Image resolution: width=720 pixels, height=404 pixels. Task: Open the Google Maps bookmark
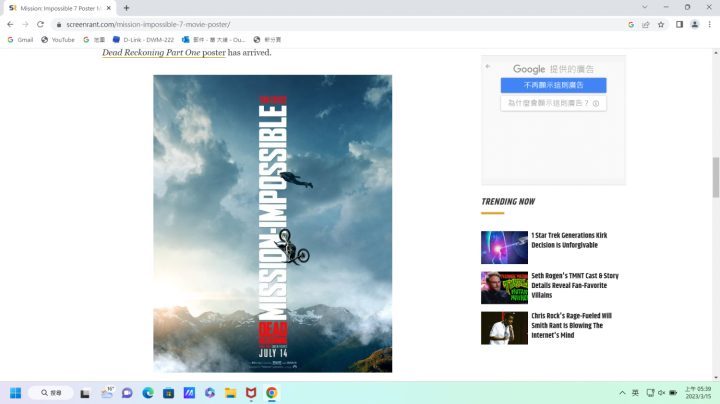94,40
